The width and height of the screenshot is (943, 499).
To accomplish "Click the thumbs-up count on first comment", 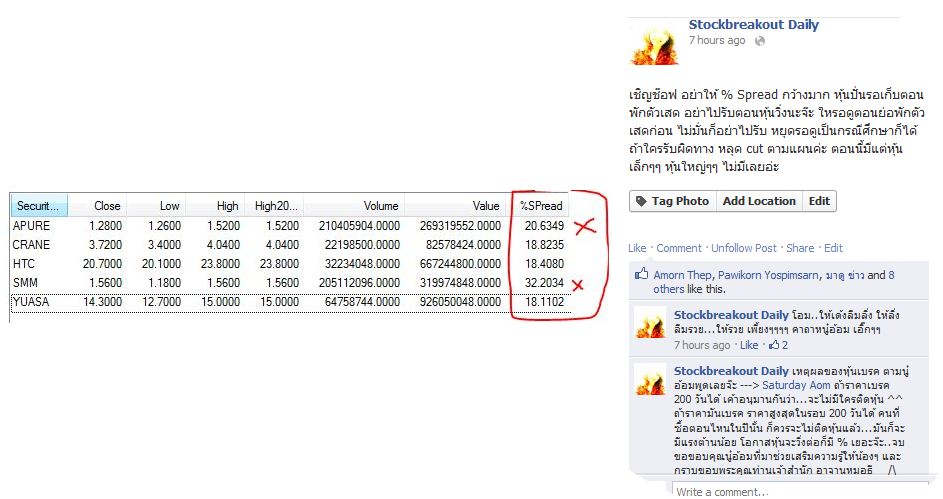I will coord(777,345).
